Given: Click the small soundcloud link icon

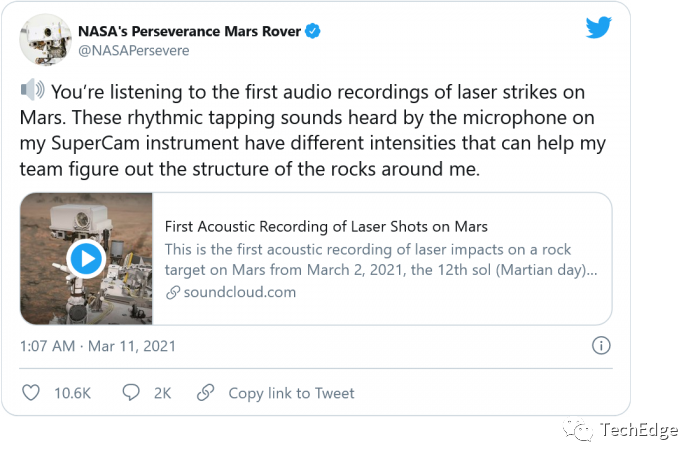Looking at the screenshot, I should (x=173, y=292).
